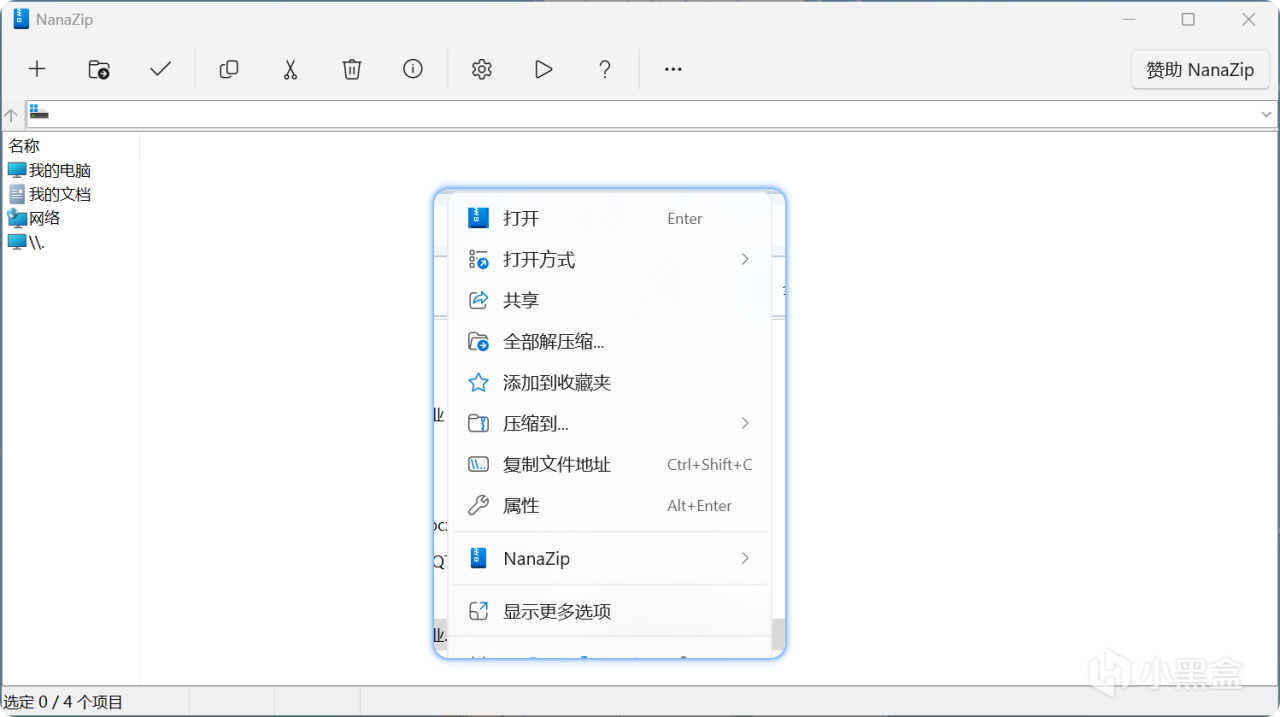1280x717 pixels.
Task: Expand the 压缩到... submenu chevron
Action: (x=745, y=423)
